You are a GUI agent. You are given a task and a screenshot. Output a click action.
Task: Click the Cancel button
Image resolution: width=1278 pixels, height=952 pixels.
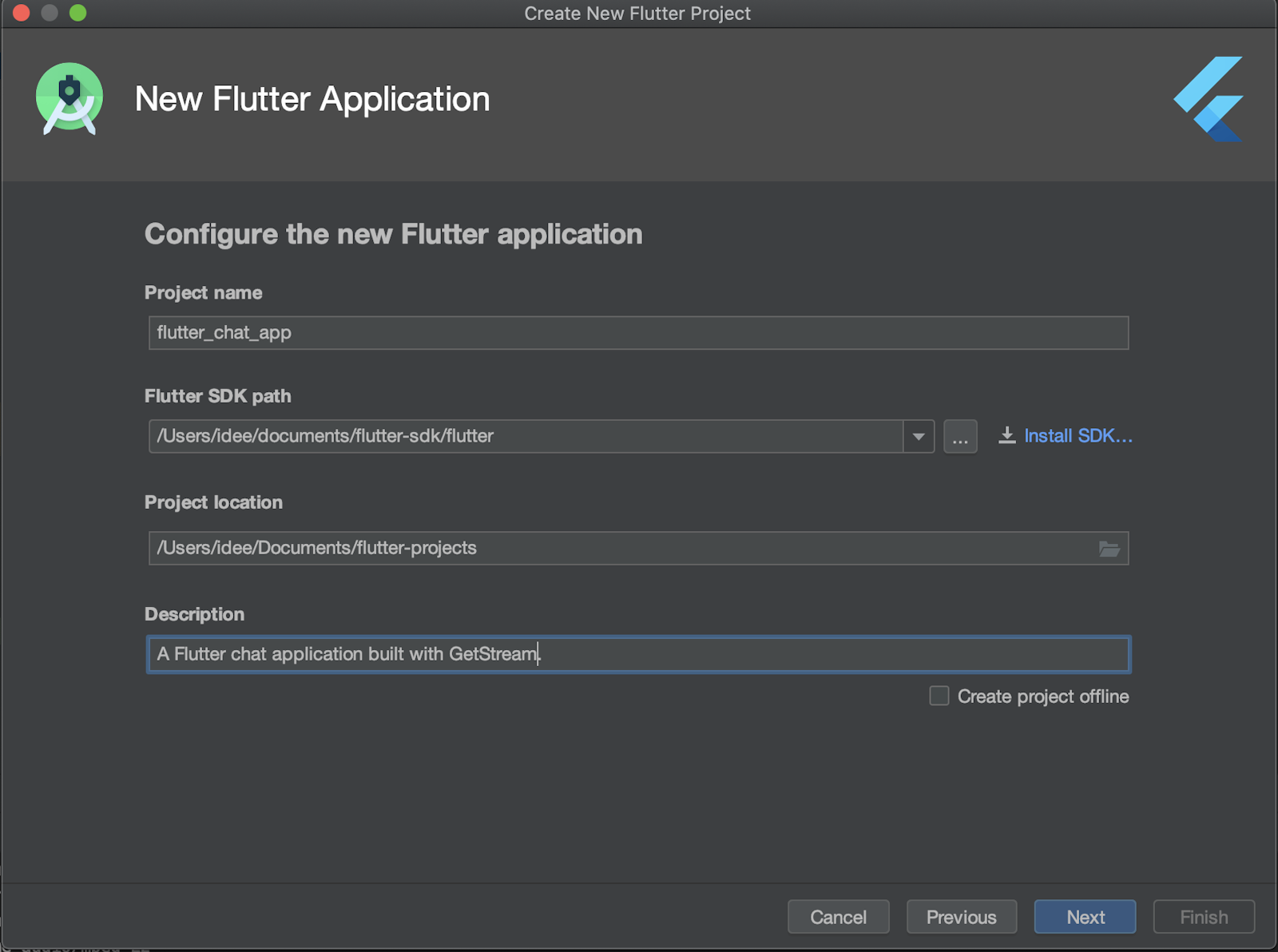pos(838,917)
